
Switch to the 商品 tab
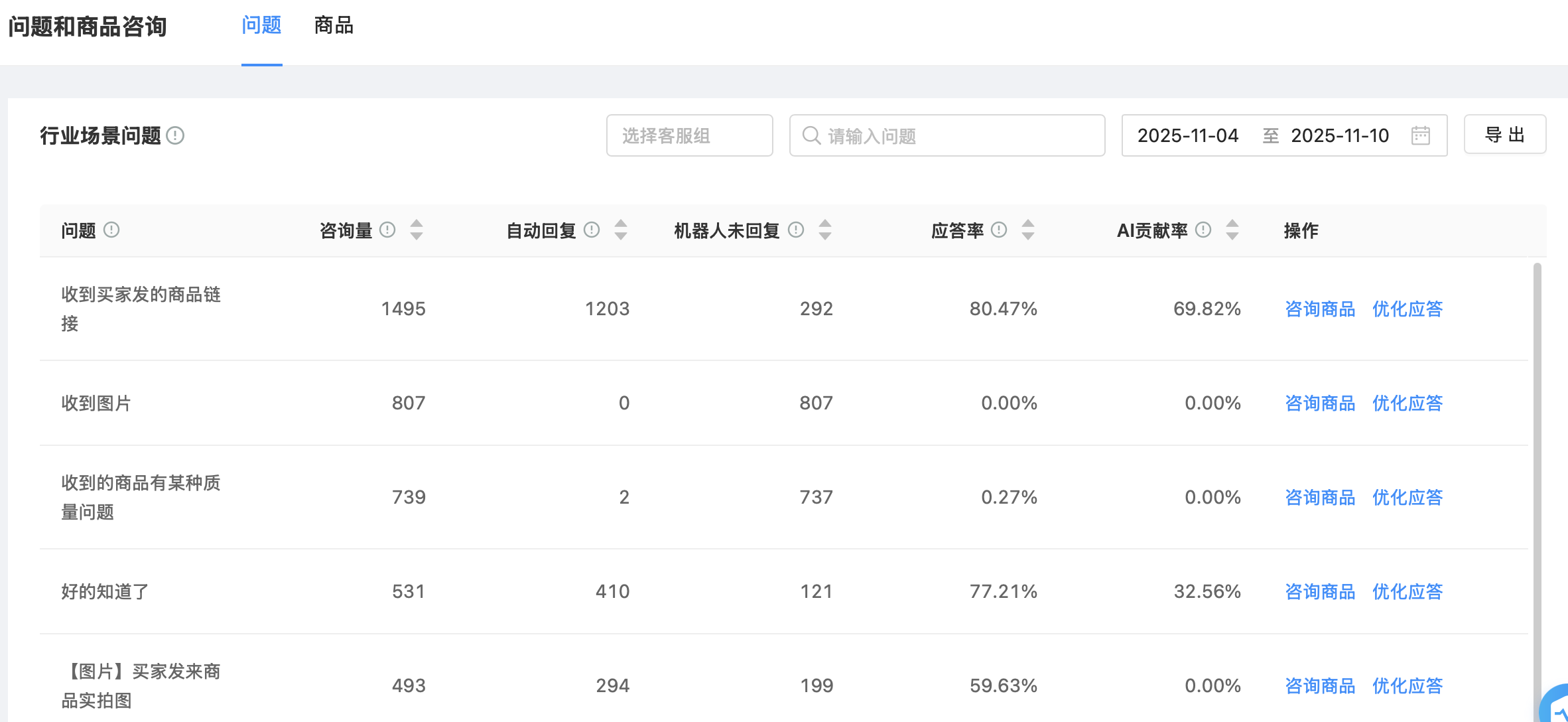[334, 25]
